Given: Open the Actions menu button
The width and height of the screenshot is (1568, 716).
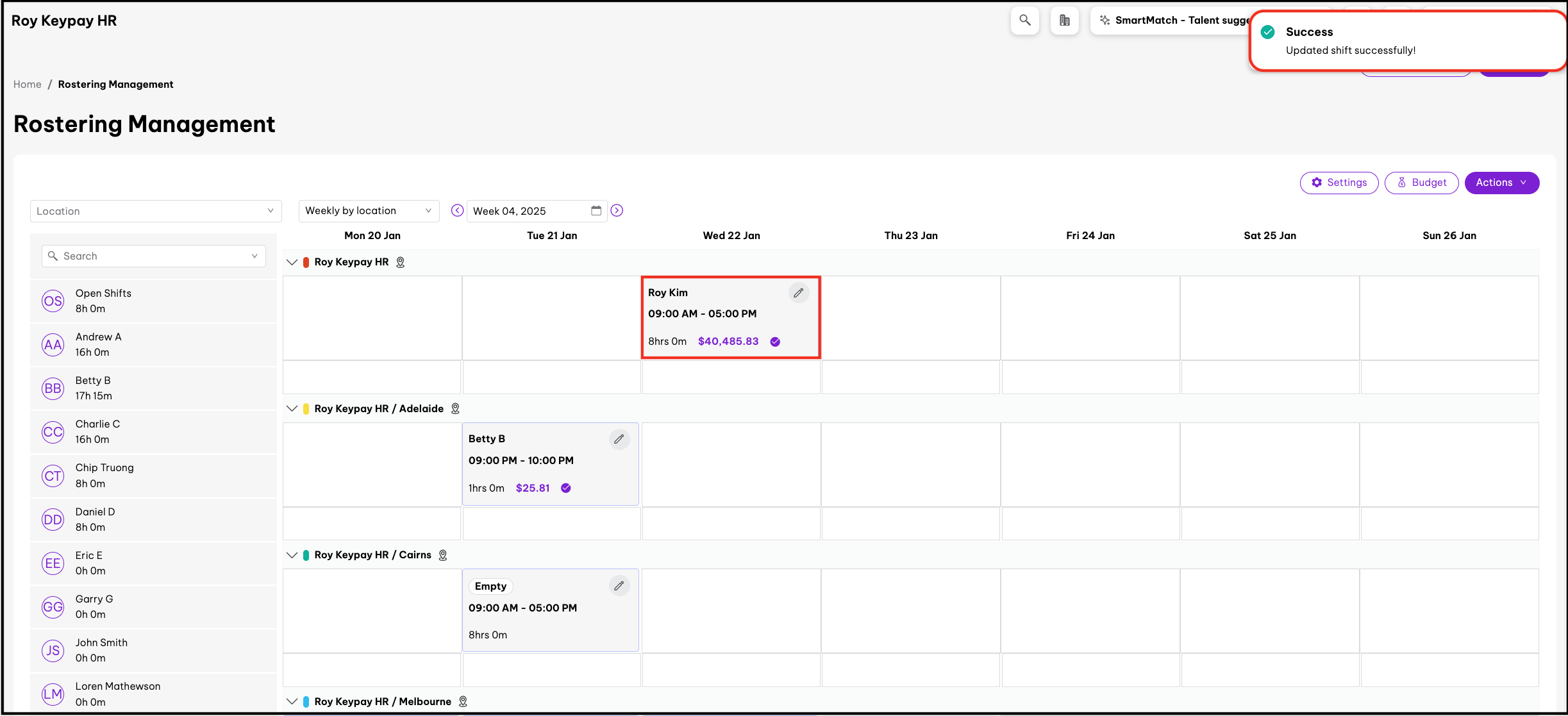Looking at the screenshot, I should click(1501, 183).
